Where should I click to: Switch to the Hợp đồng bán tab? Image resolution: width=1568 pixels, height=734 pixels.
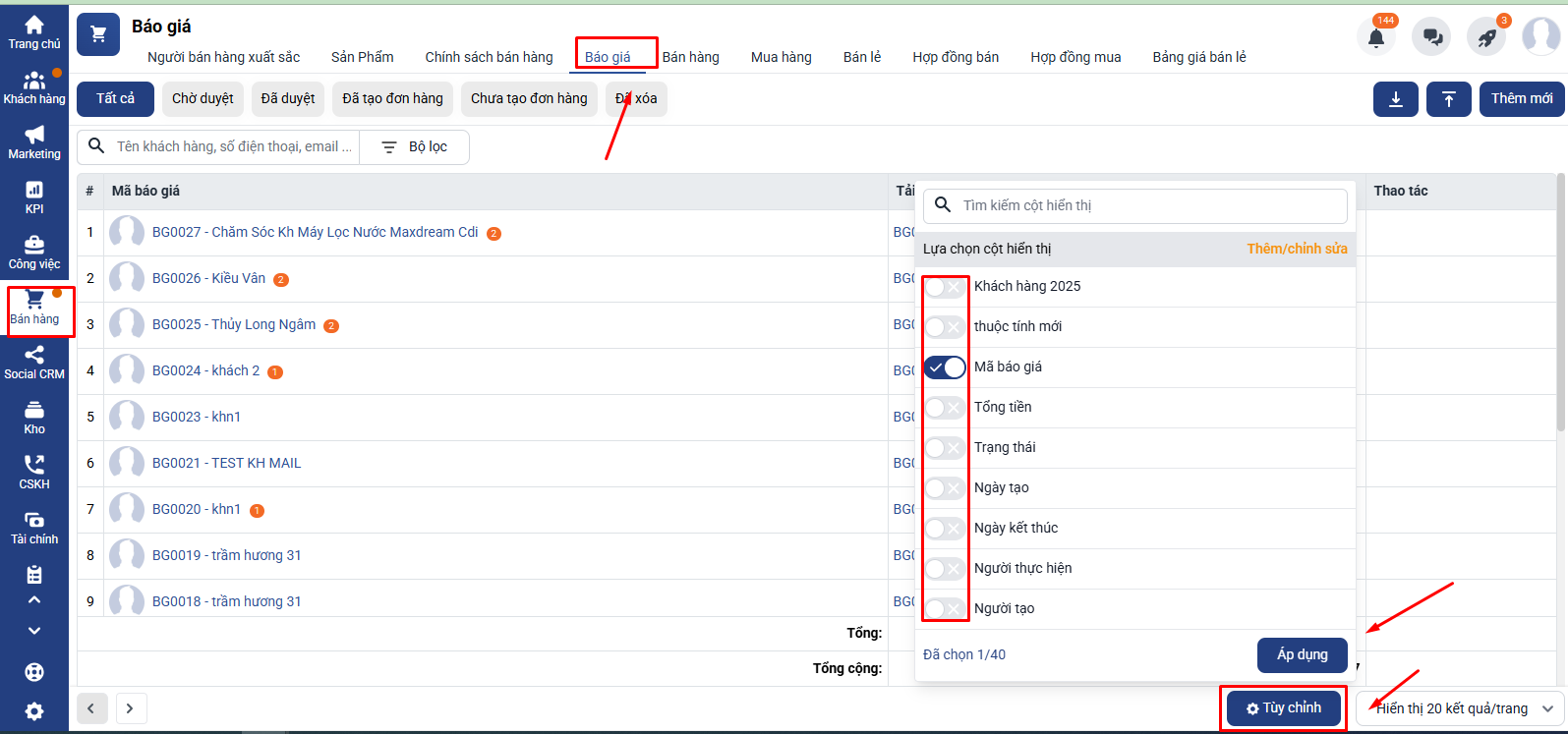(955, 57)
